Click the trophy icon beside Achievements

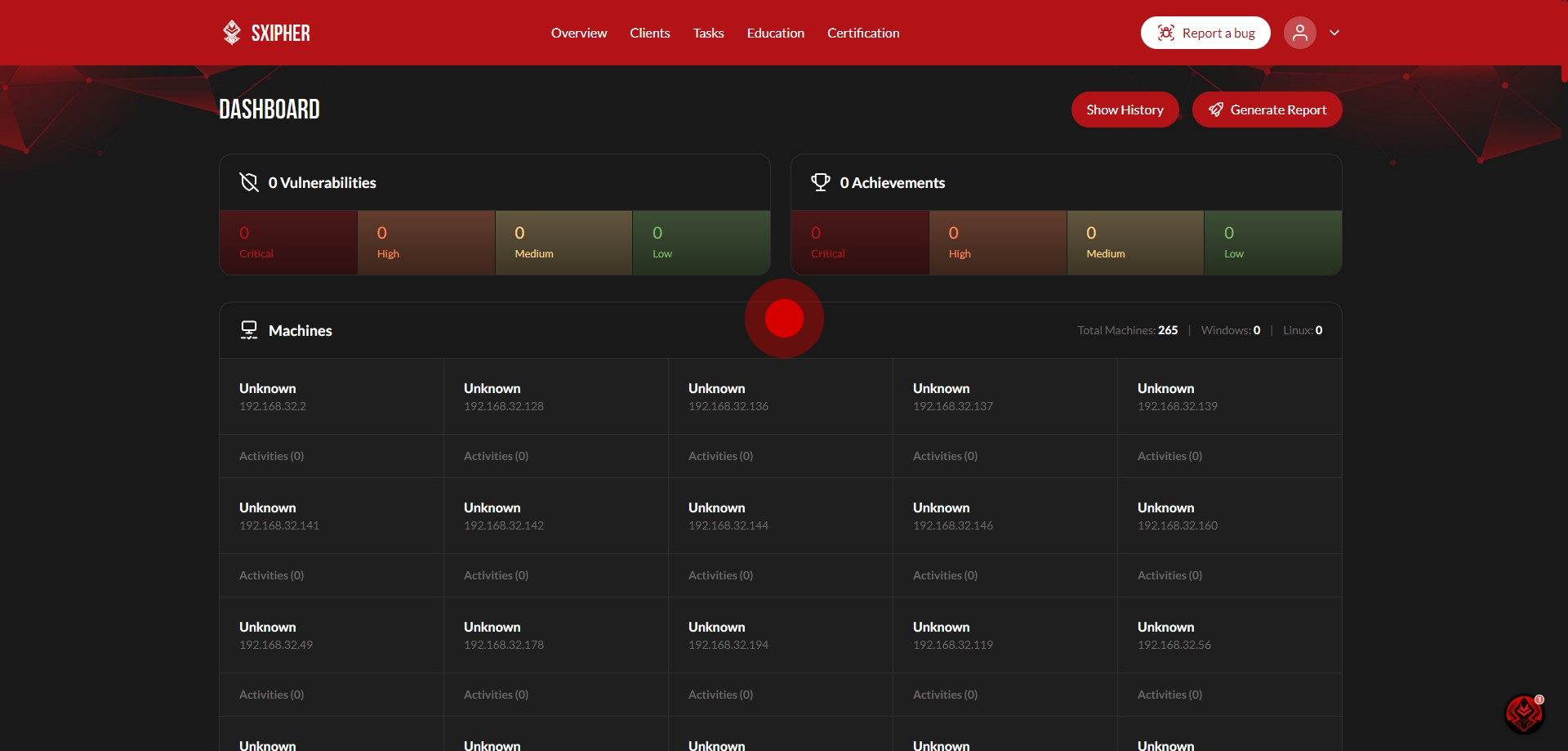(820, 182)
